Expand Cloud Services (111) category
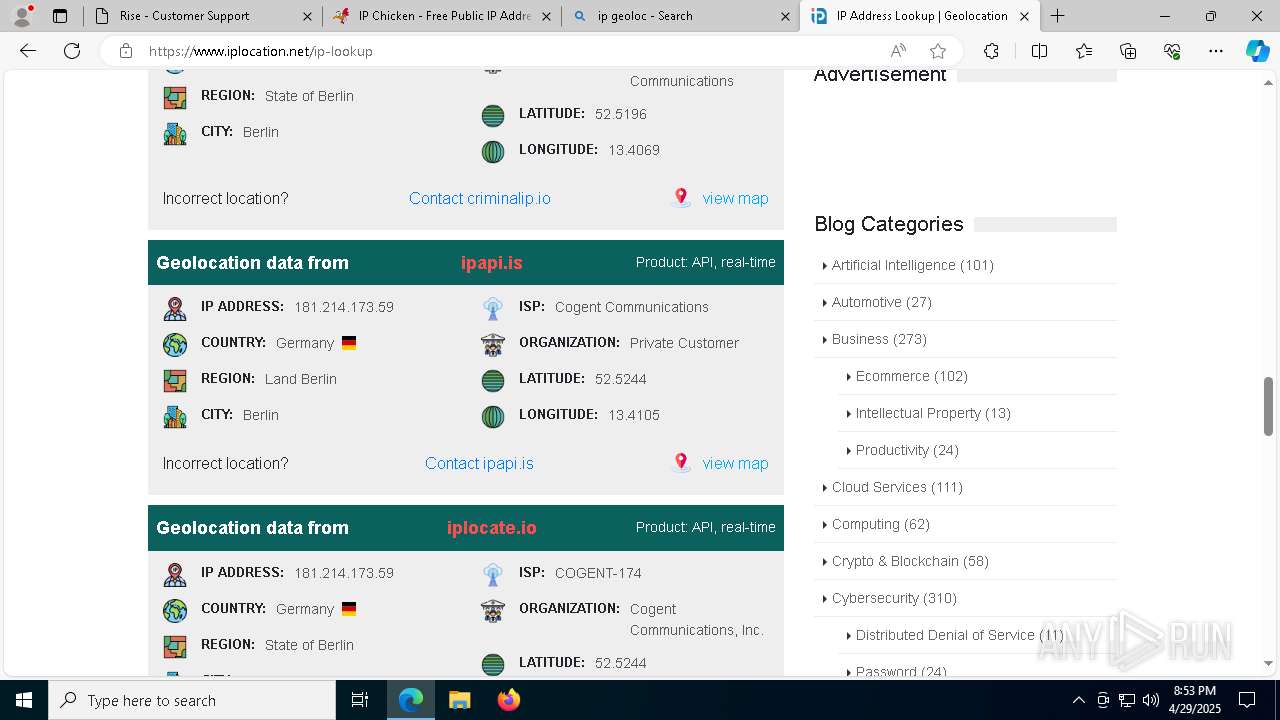 click(897, 487)
